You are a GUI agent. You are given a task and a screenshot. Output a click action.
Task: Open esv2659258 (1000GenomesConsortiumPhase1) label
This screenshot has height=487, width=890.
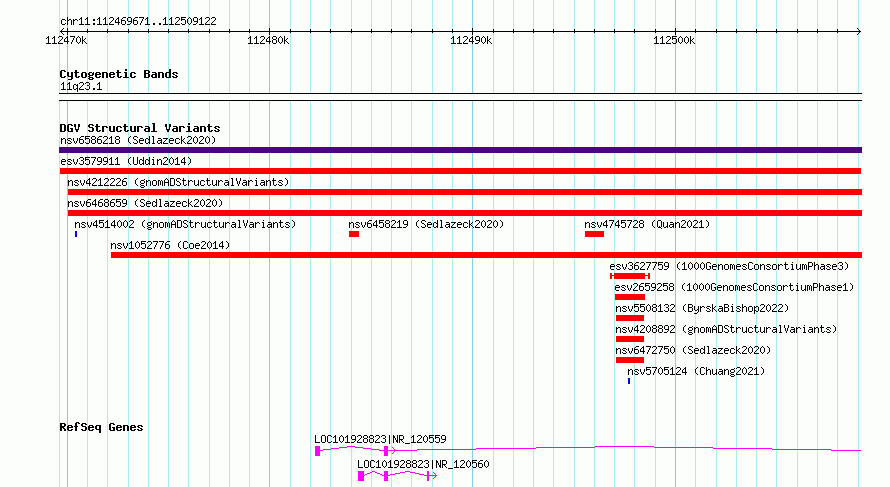(x=734, y=287)
